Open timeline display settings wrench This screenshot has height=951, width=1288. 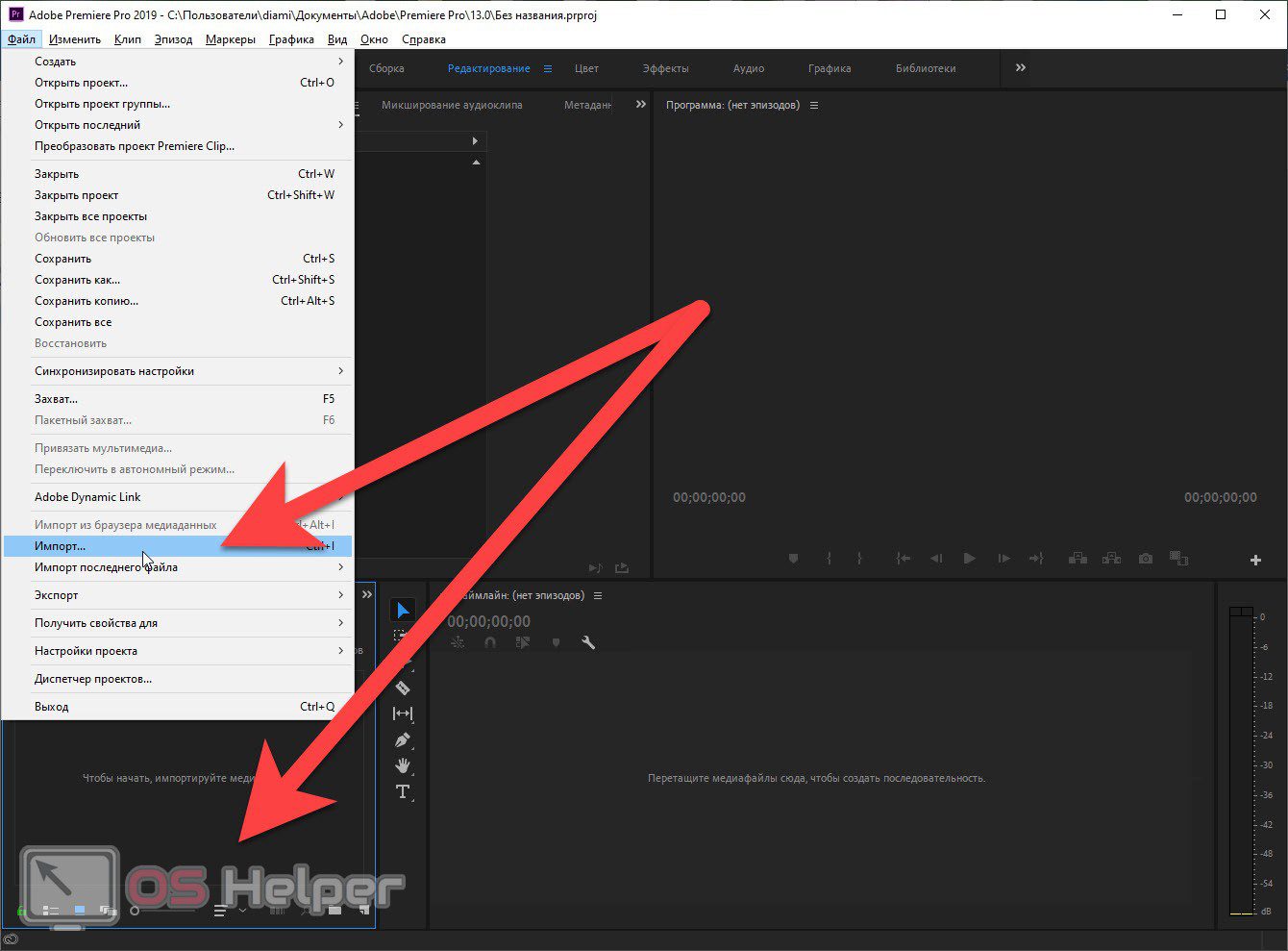[x=588, y=642]
